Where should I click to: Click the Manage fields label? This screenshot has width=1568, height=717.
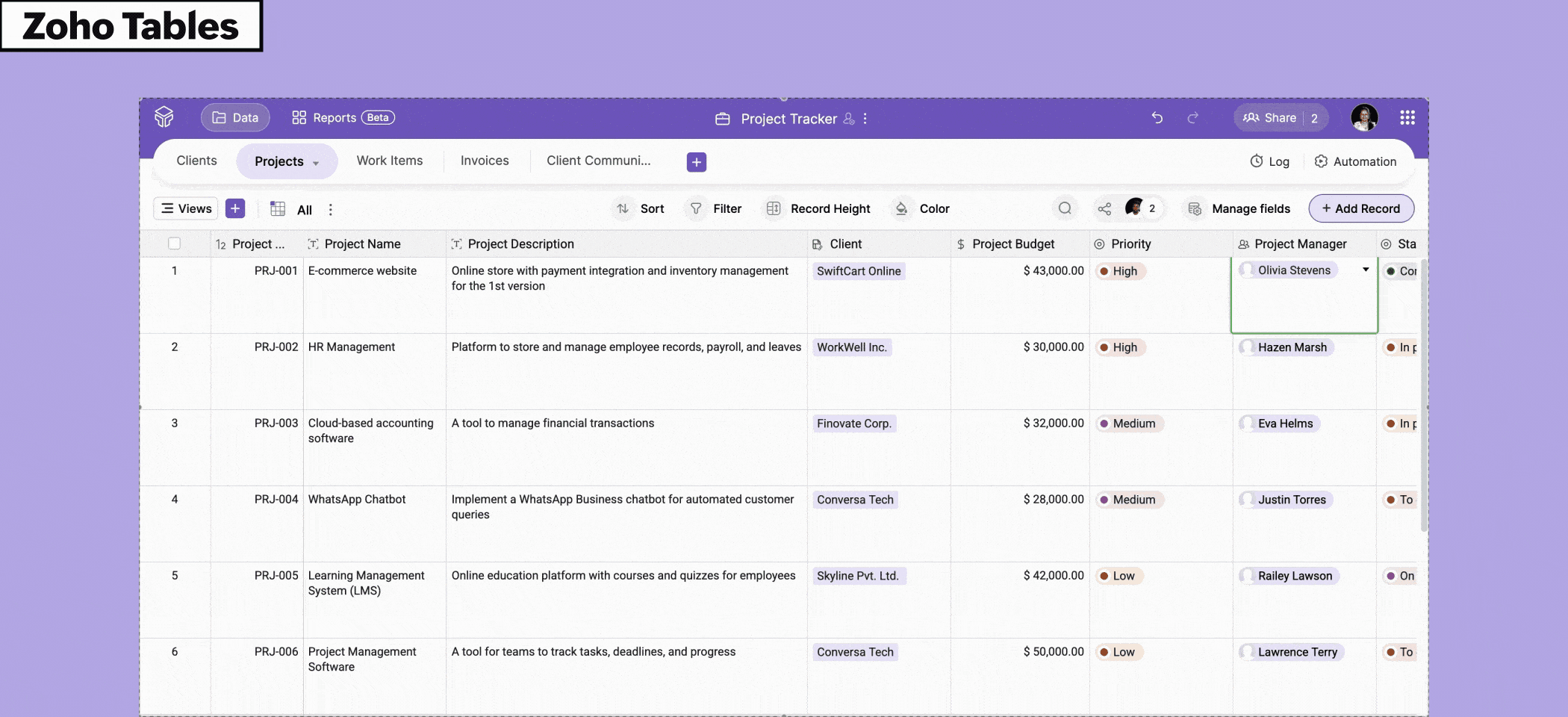coord(1251,208)
